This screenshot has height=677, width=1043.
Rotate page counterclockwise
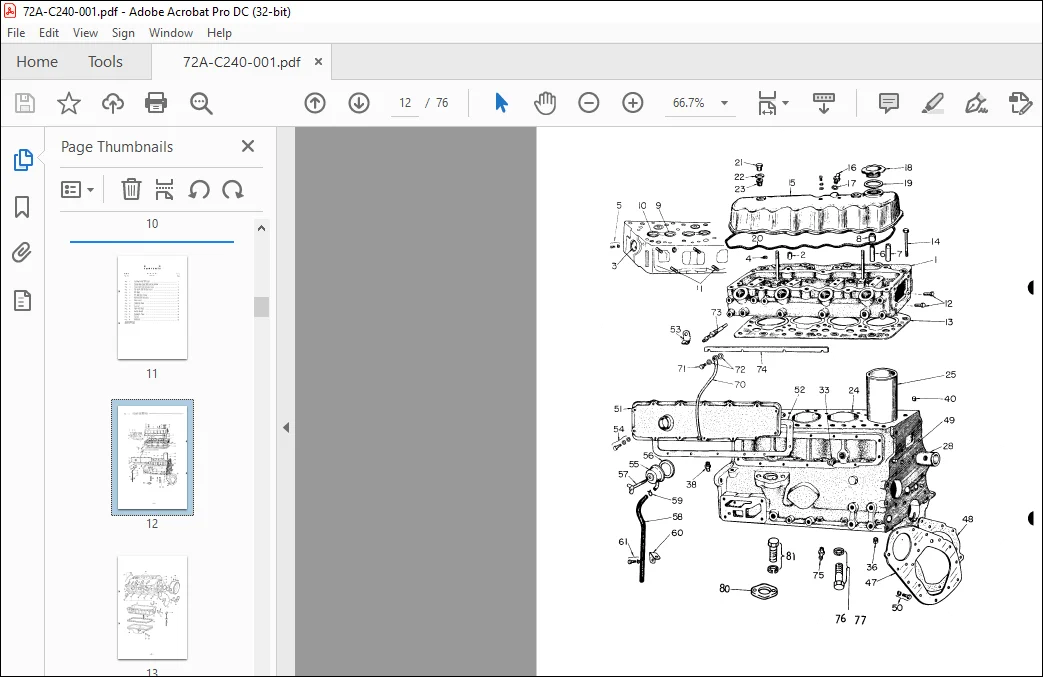[199, 190]
